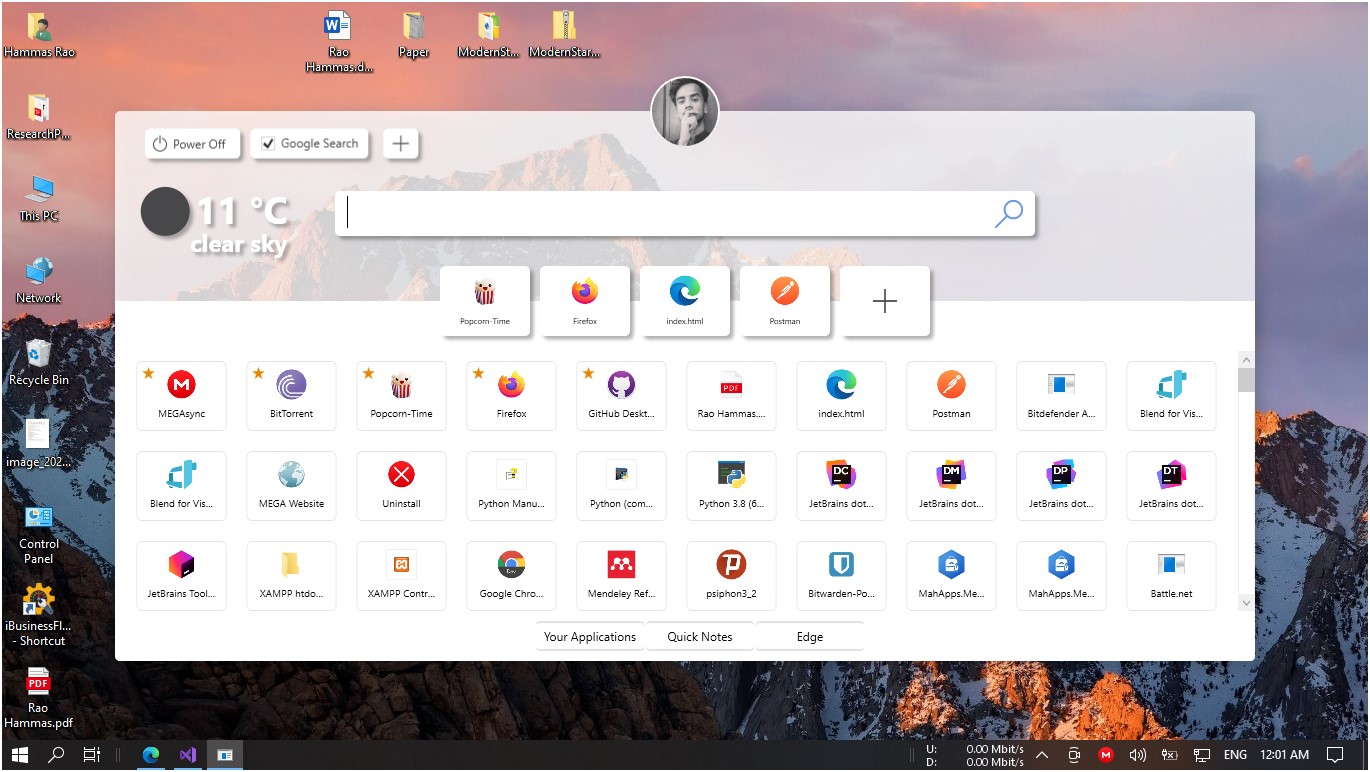Open pinned index.html shortcut above the grid
Screen dimensions: 1370x772
pyautogui.click(x=685, y=301)
